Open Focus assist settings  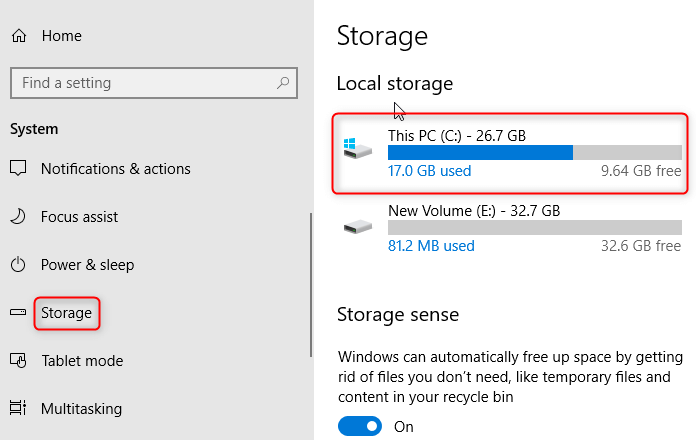coord(79,217)
